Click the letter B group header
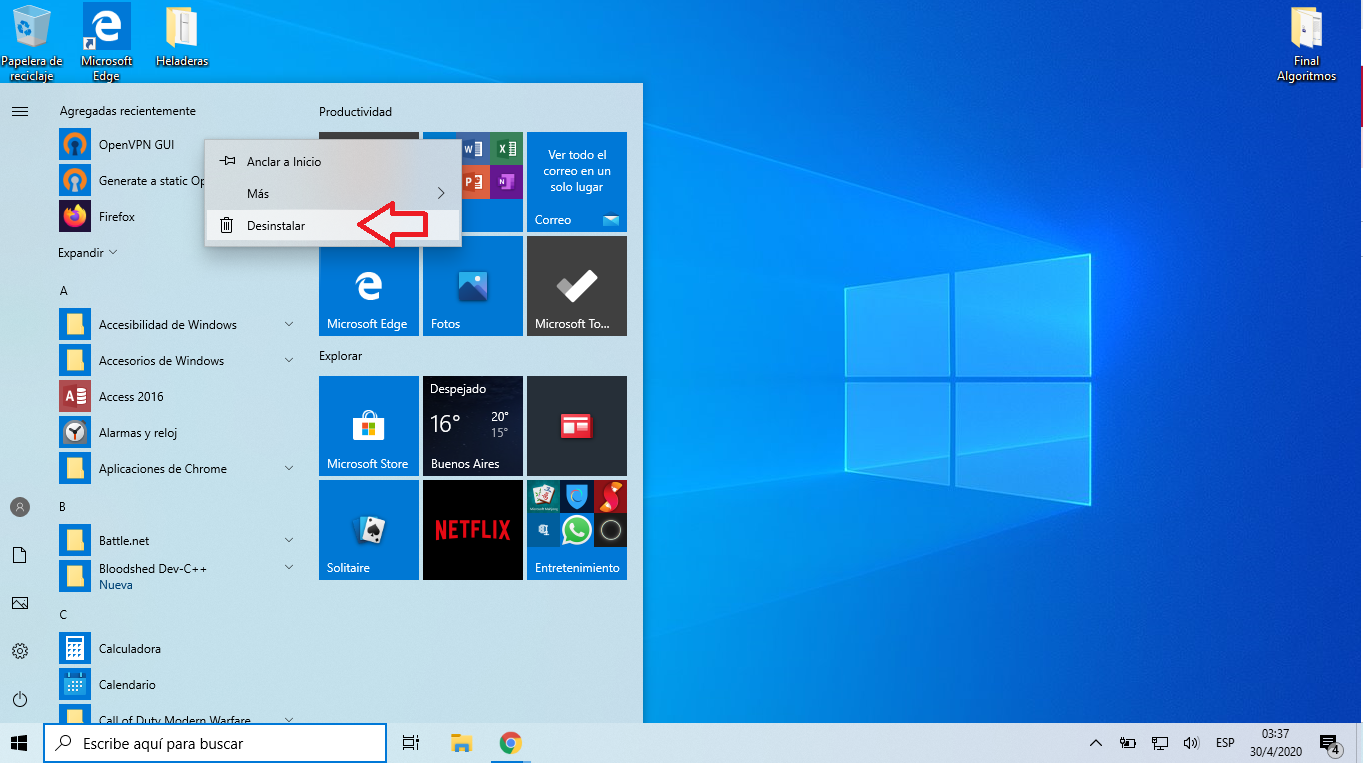The height and width of the screenshot is (763, 1363). click(x=63, y=507)
